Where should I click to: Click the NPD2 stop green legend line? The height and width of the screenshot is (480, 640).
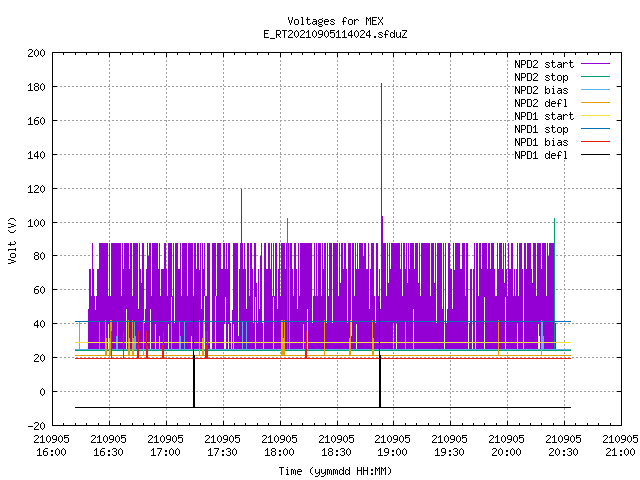point(595,77)
